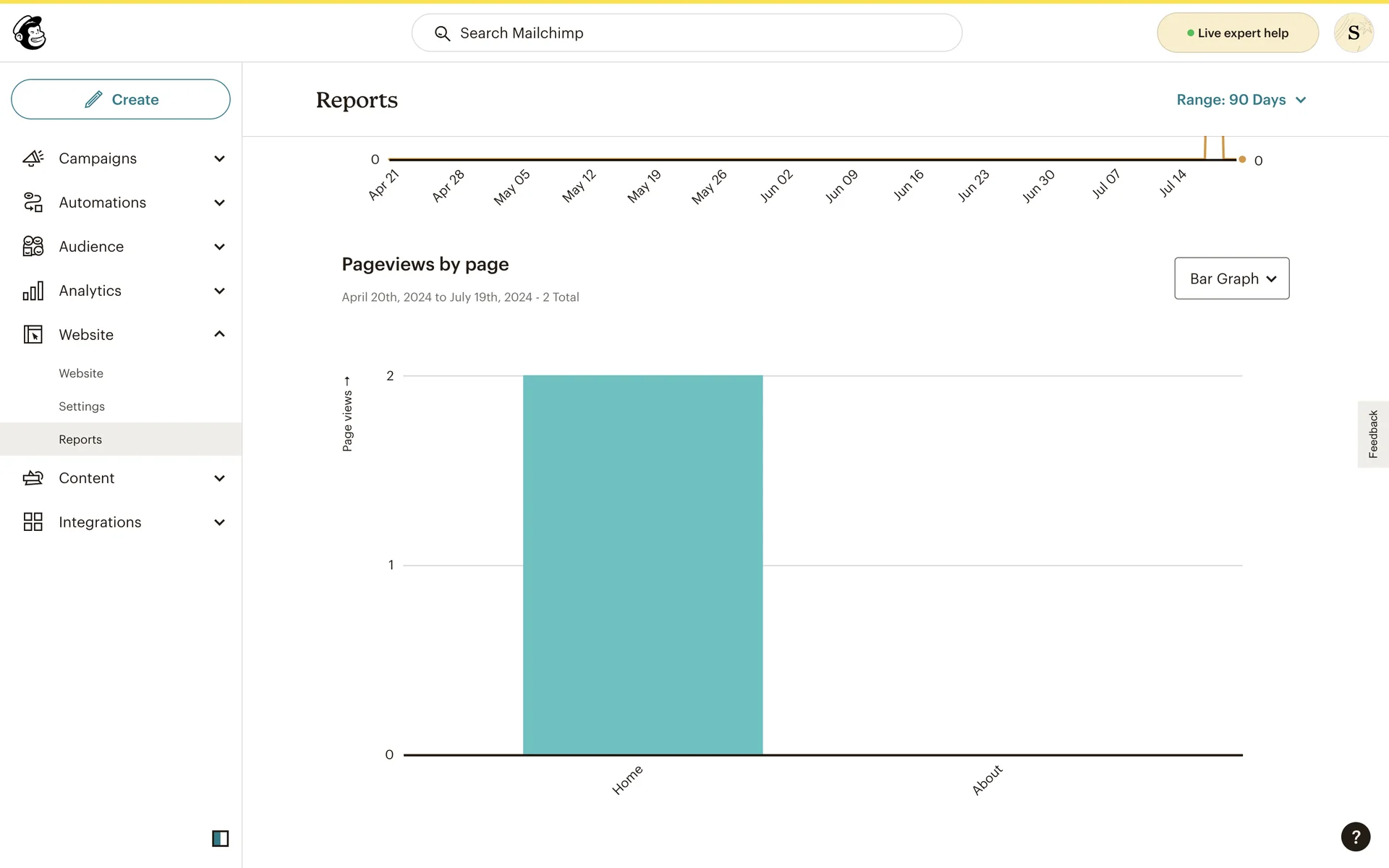
Task: Click the Mailchimp Freddie logo
Action: 30,33
